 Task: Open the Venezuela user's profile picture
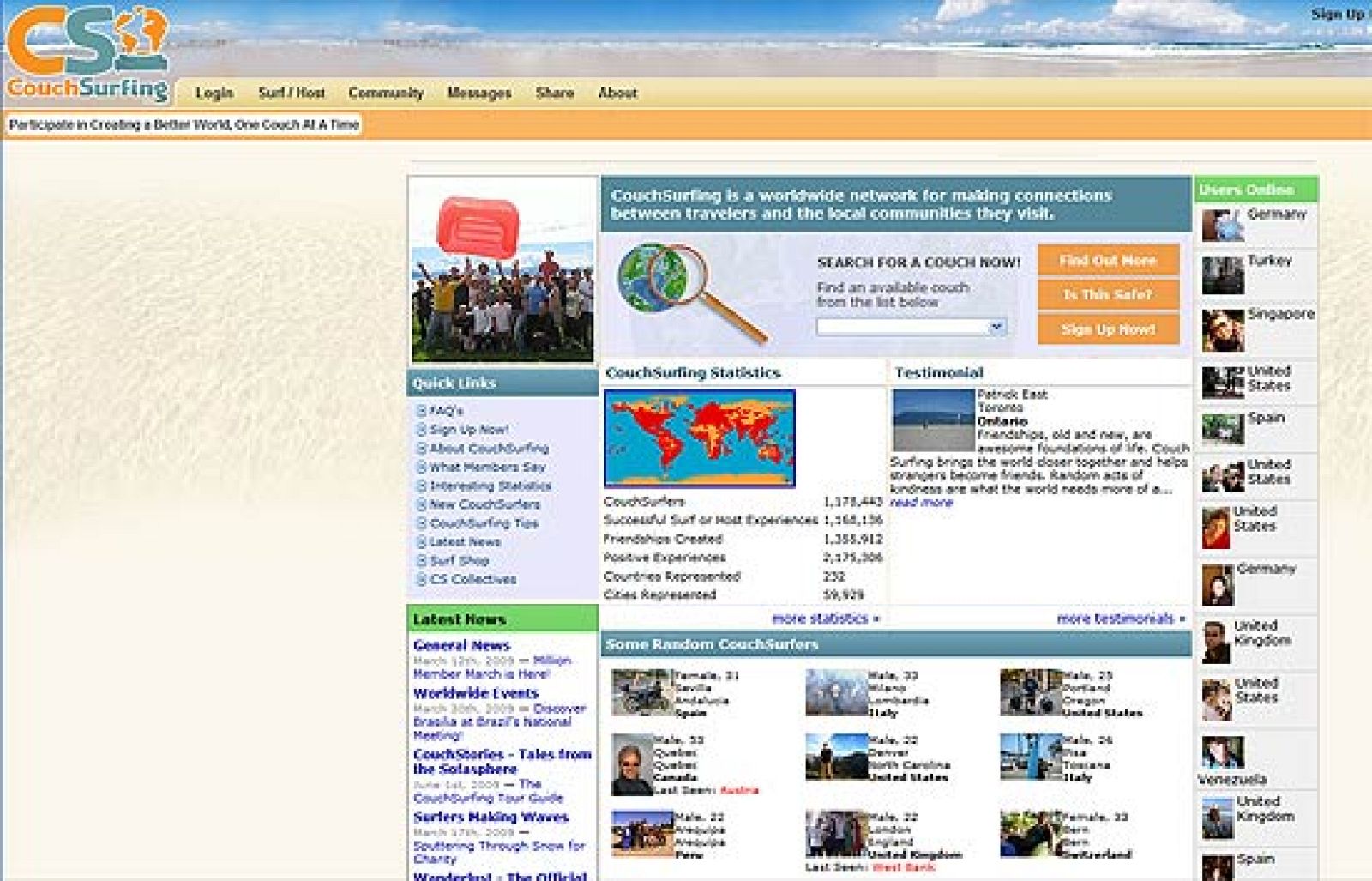(1222, 752)
